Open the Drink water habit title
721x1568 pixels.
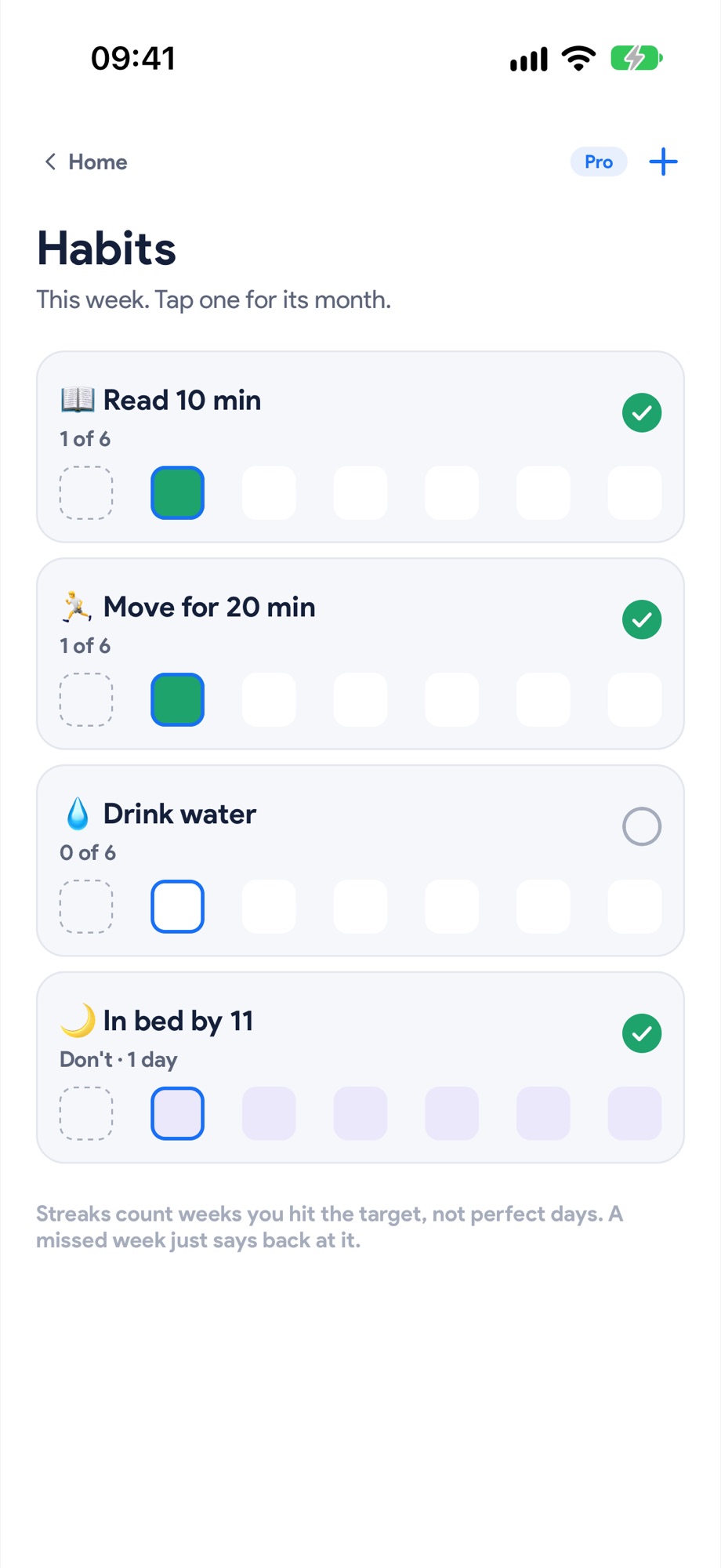click(x=179, y=814)
